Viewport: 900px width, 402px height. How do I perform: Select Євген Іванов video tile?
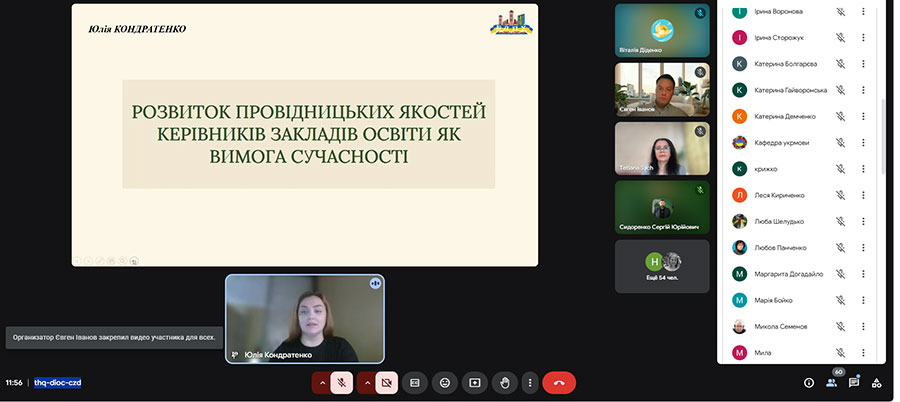pos(662,90)
